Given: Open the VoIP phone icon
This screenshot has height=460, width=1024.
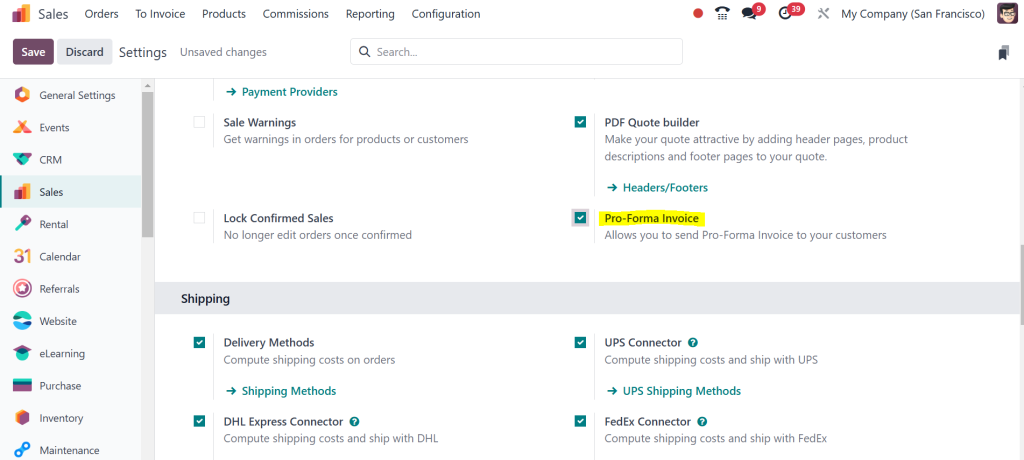Looking at the screenshot, I should point(722,14).
